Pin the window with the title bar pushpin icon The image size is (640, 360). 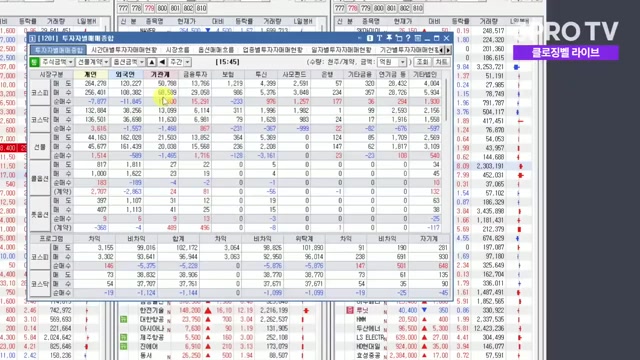389,38
